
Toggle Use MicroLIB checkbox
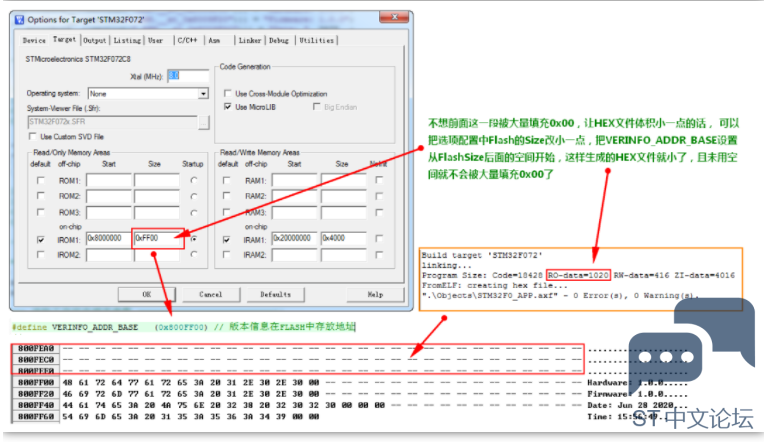pyautogui.click(x=227, y=106)
